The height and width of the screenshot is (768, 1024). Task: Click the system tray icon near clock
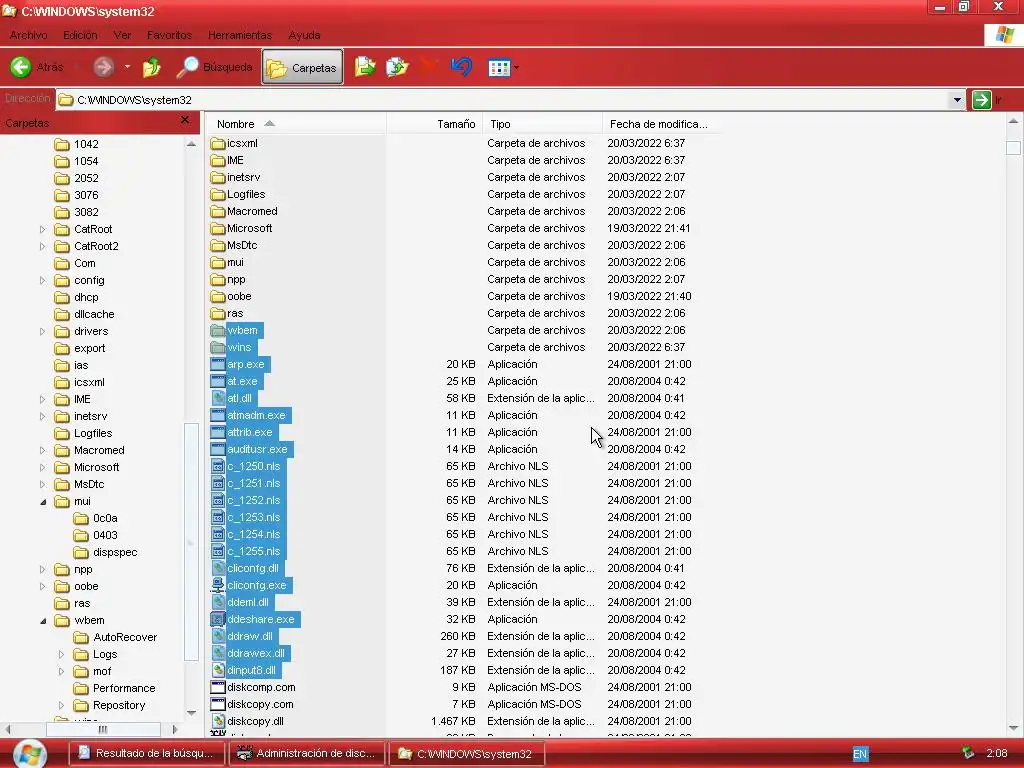coord(968,753)
